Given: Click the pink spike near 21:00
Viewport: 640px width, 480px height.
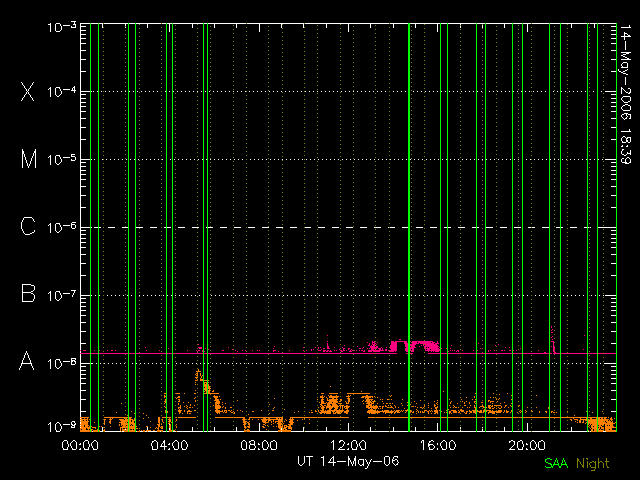Looking at the screenshot, I should coord(553,340).
